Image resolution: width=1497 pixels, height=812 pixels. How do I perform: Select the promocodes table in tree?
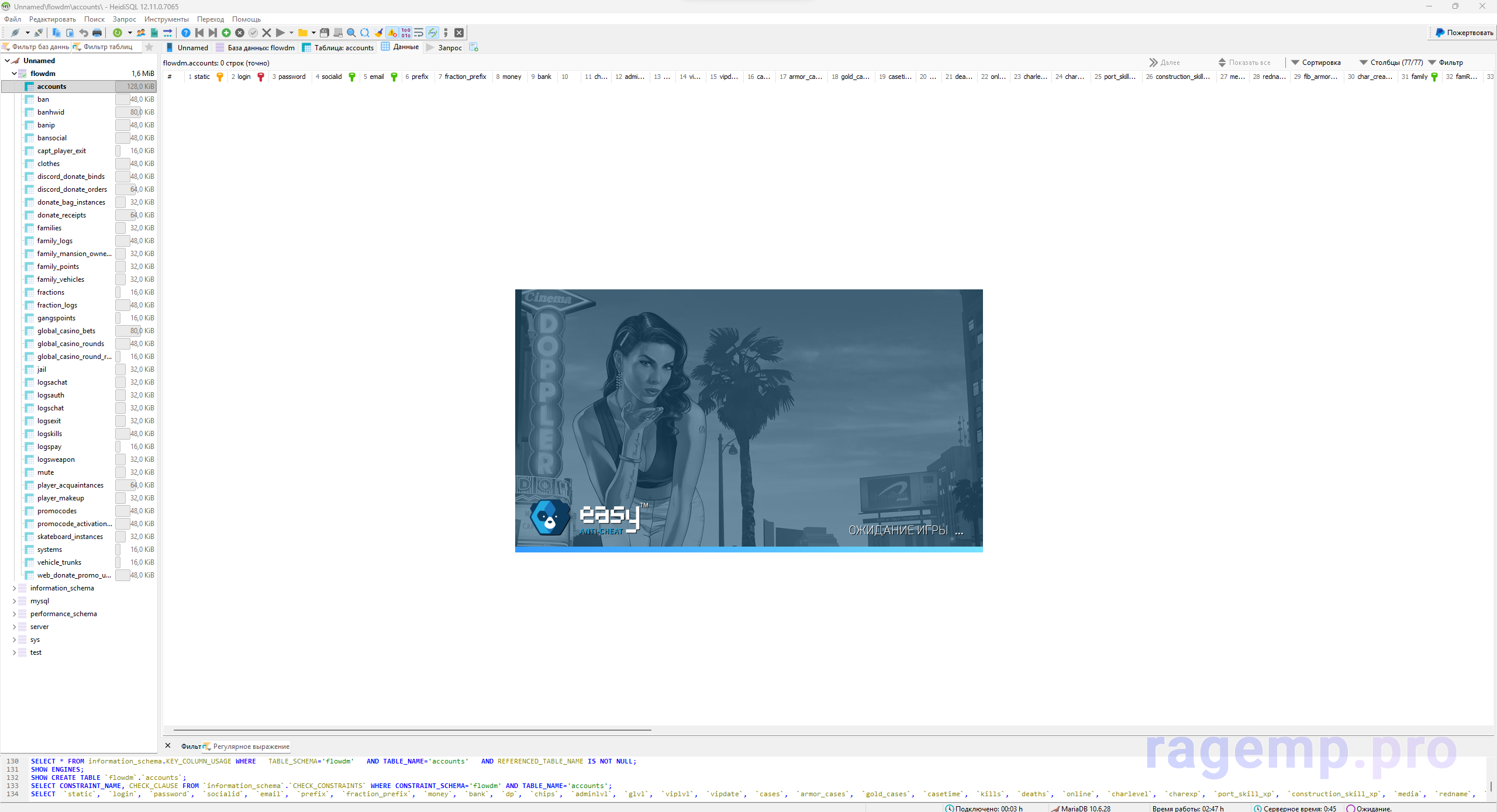(57, 511)
